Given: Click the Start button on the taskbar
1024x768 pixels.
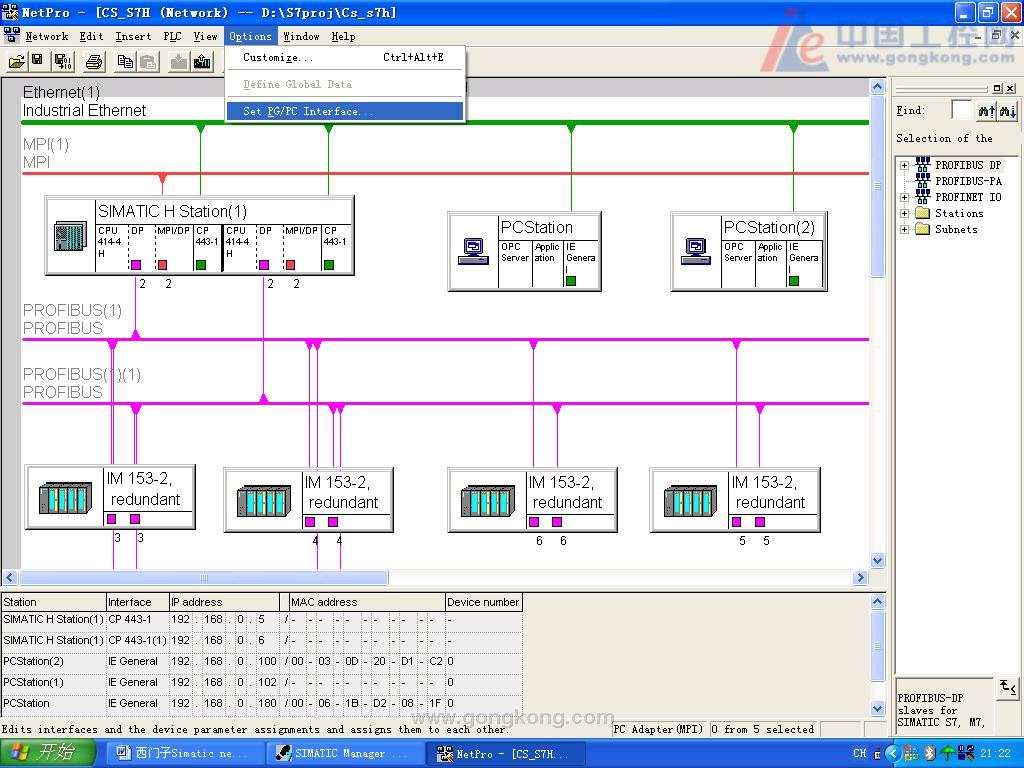Looking at the screenshot, I should [x=46, y=754].
